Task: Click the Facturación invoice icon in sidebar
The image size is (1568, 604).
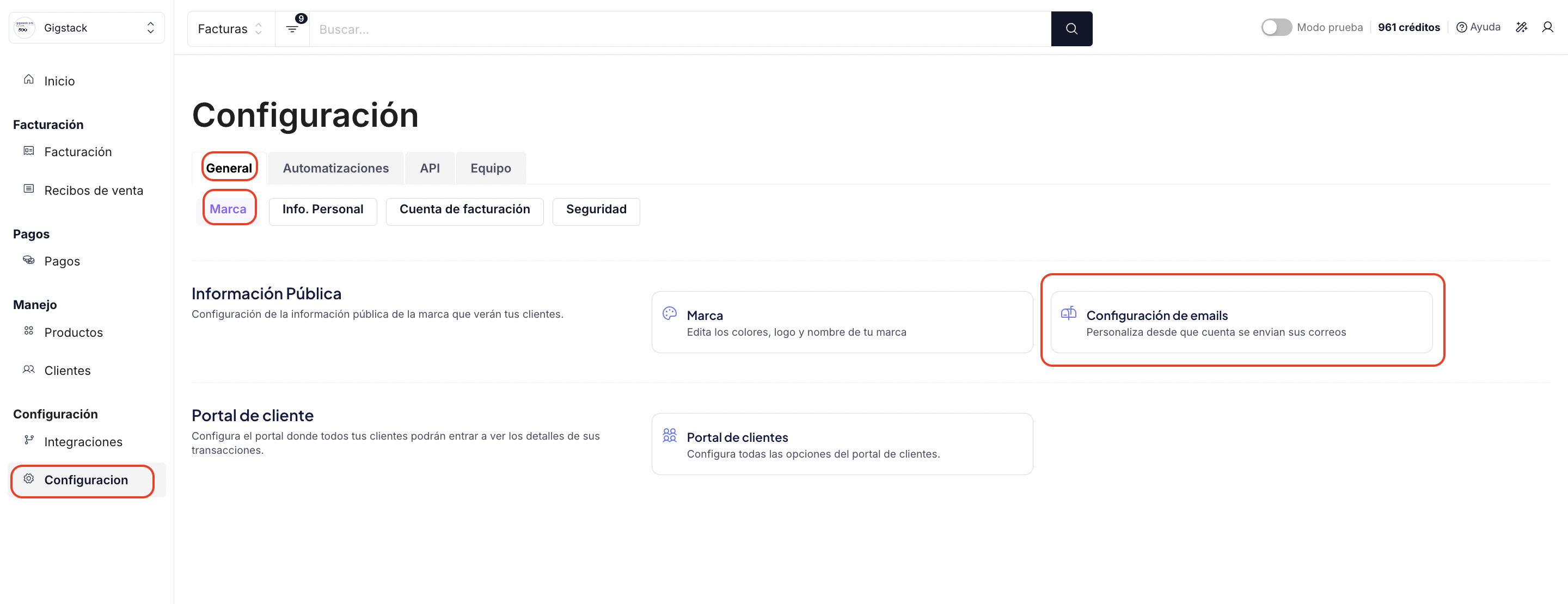Action: pos(29,151)
